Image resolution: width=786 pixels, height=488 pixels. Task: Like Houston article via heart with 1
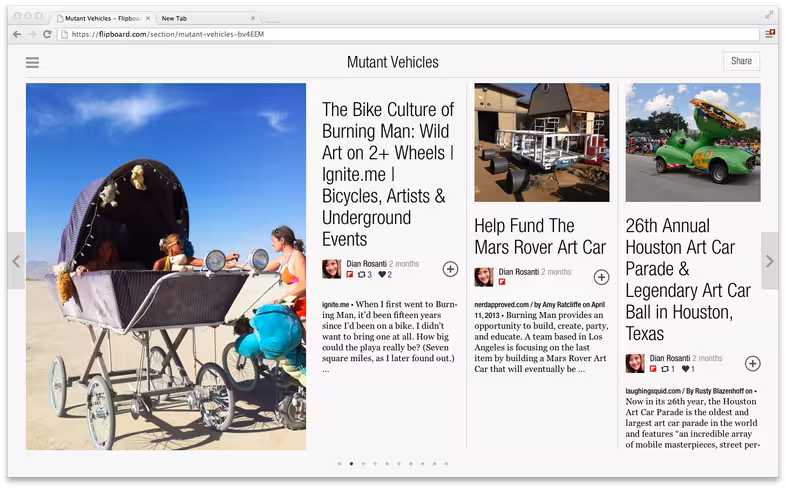688,369
